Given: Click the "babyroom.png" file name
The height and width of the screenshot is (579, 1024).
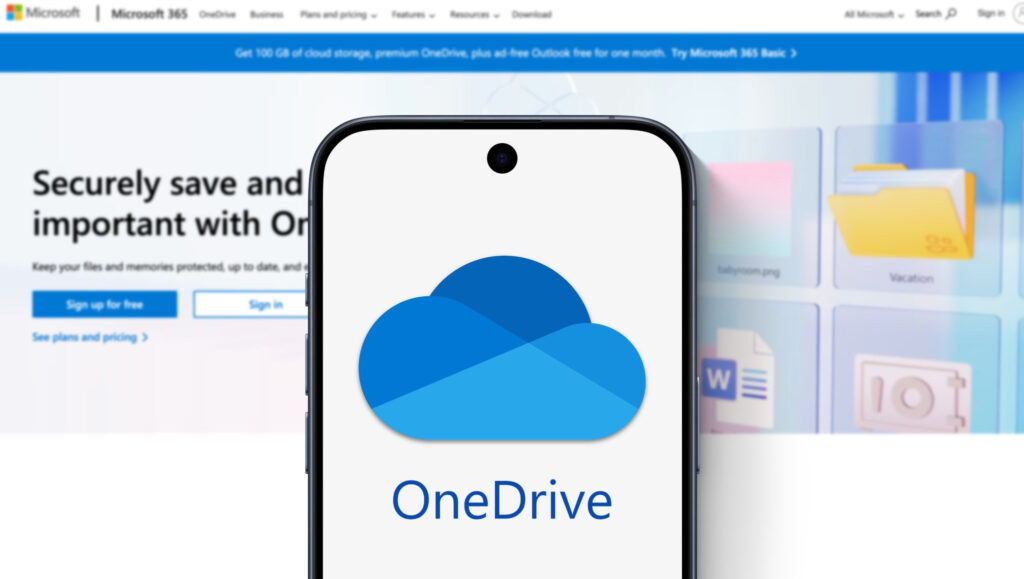Looking at the screenshot, I should coord(748,271).
